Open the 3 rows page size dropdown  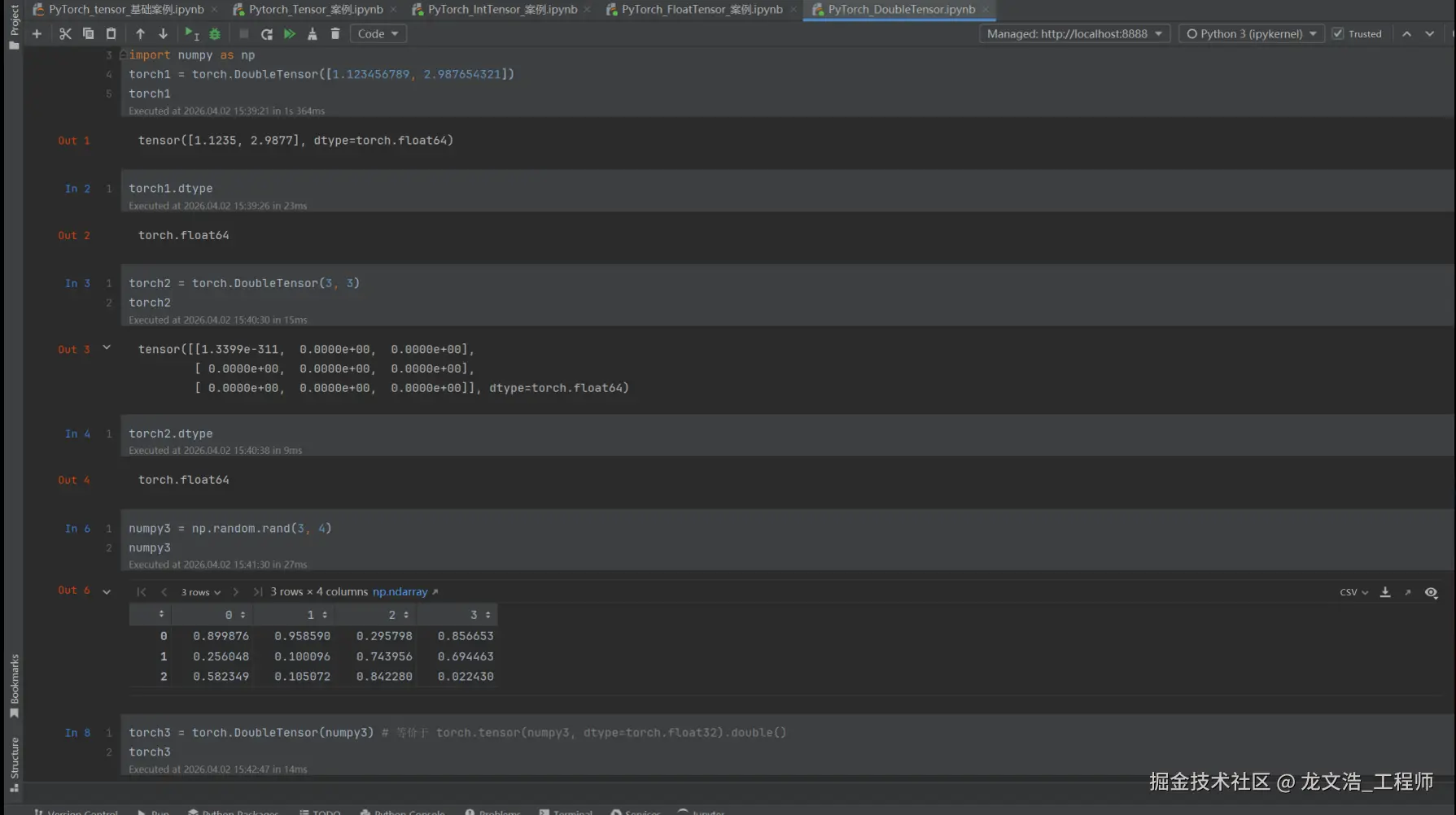click(200, 592)
